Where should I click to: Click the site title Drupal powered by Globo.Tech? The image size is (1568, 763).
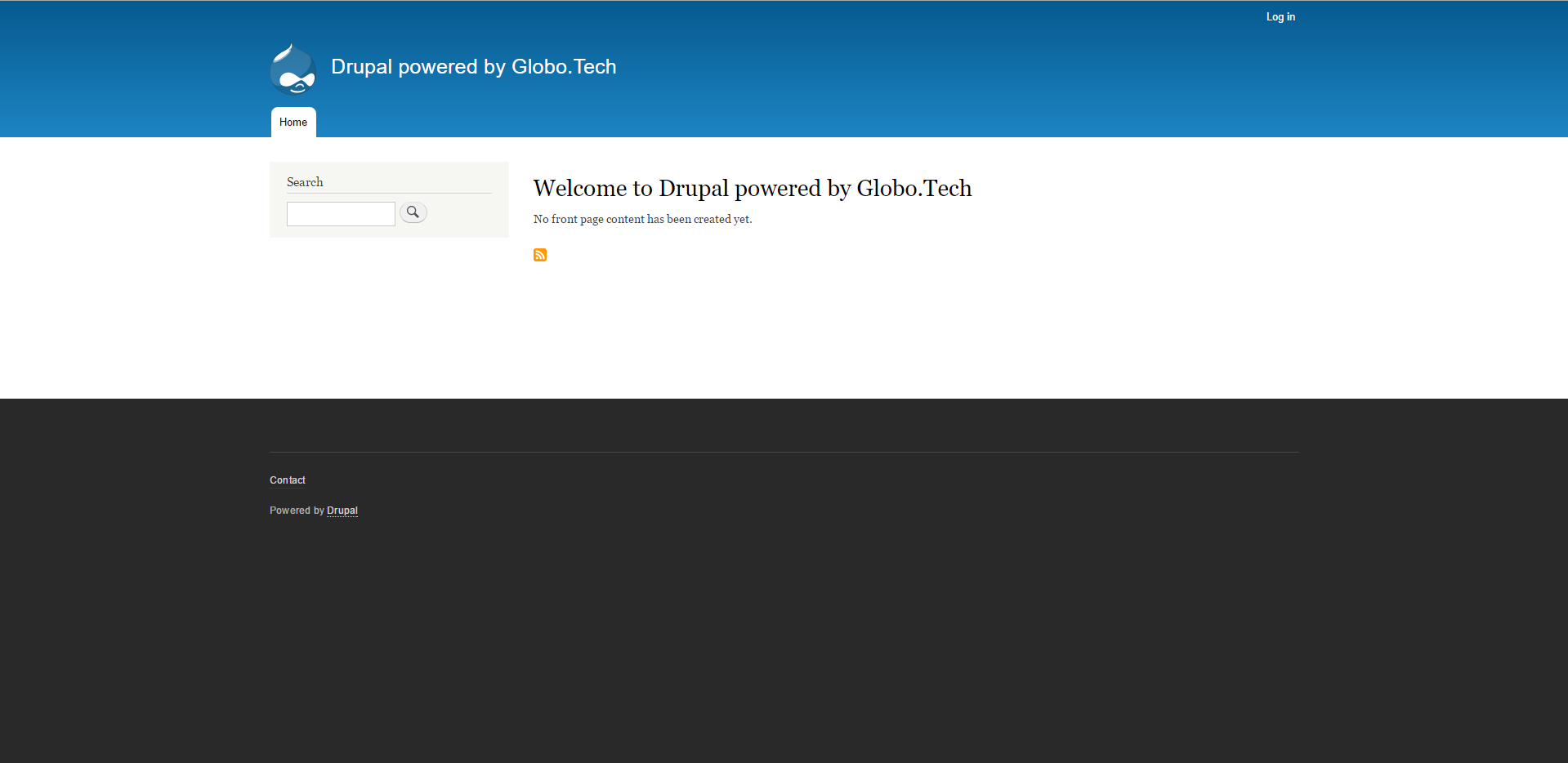474,67
